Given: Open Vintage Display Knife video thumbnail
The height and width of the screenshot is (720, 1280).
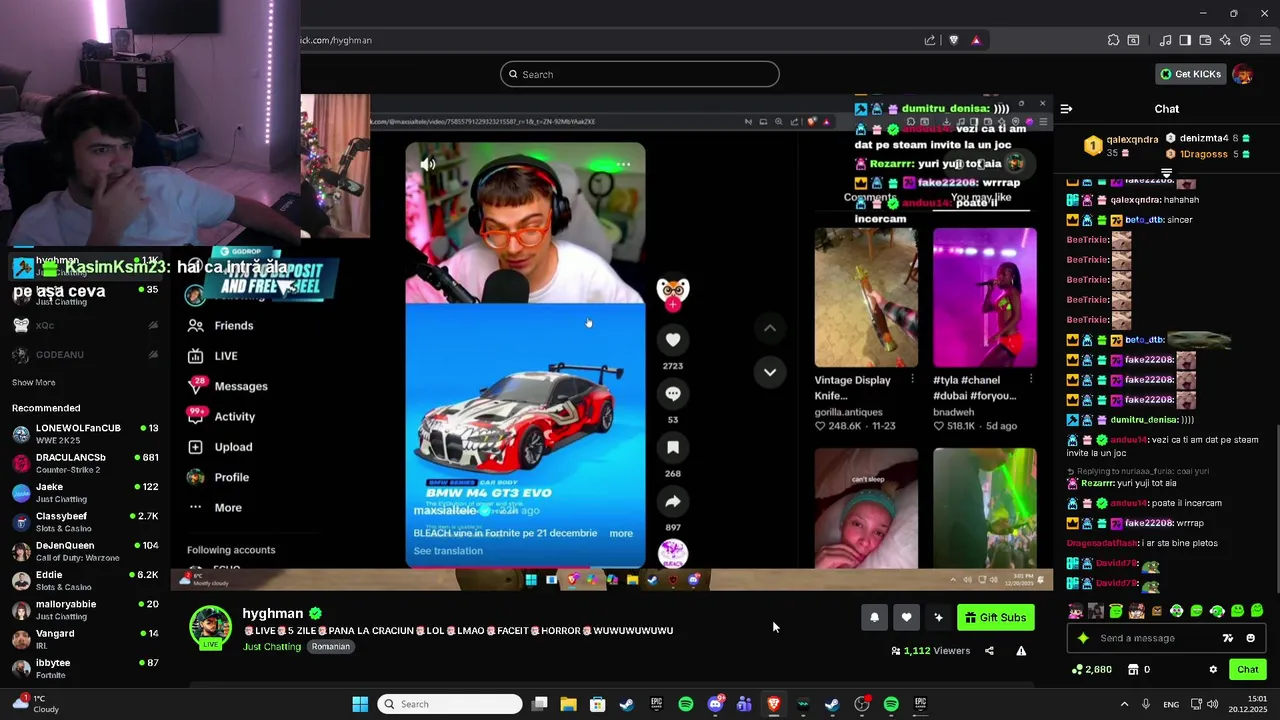Looking at the screenshot, I should [866, 298].
